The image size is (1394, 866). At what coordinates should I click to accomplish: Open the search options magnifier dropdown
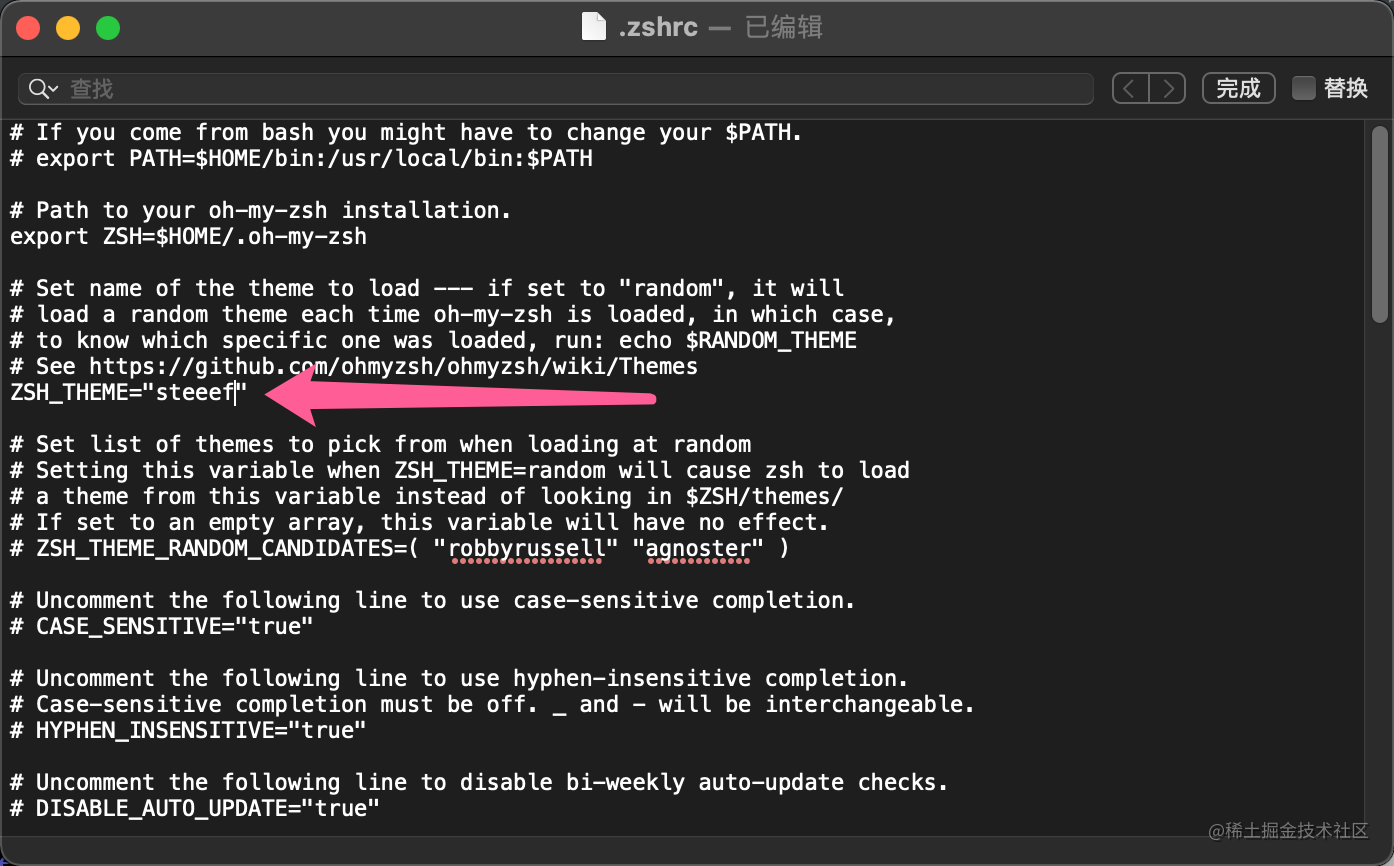click(x=43, y=89)
